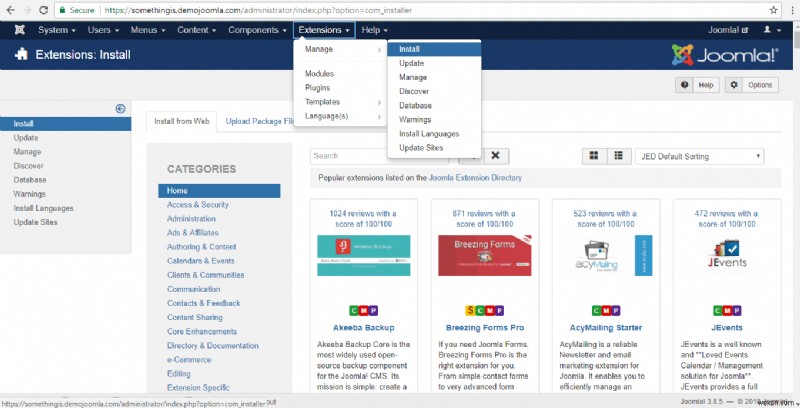The image size is (800, 408).
Task: Open the Users menu
Action: (103, 30)
